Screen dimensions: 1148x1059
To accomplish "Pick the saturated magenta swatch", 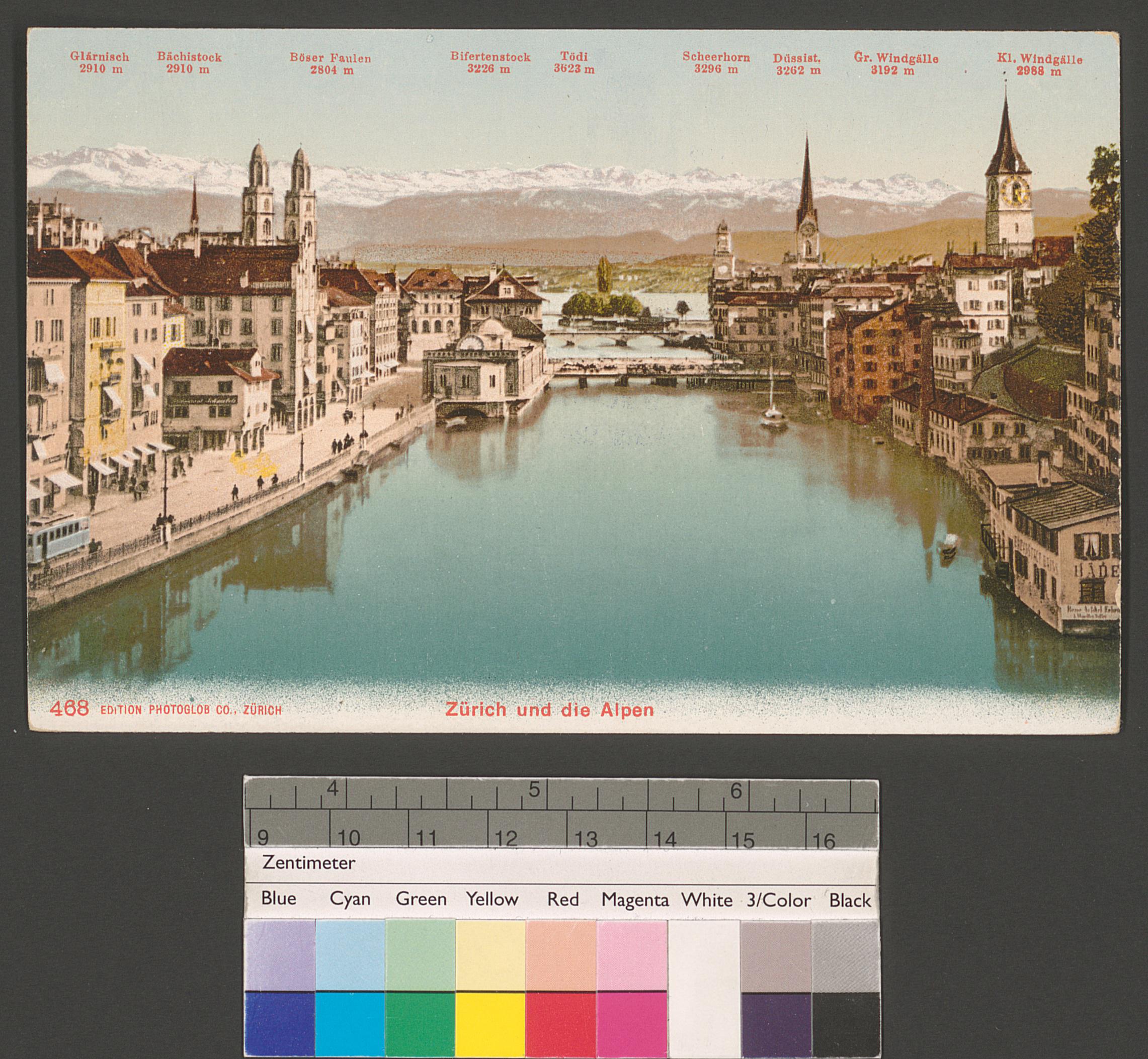I will [632, 1025].
